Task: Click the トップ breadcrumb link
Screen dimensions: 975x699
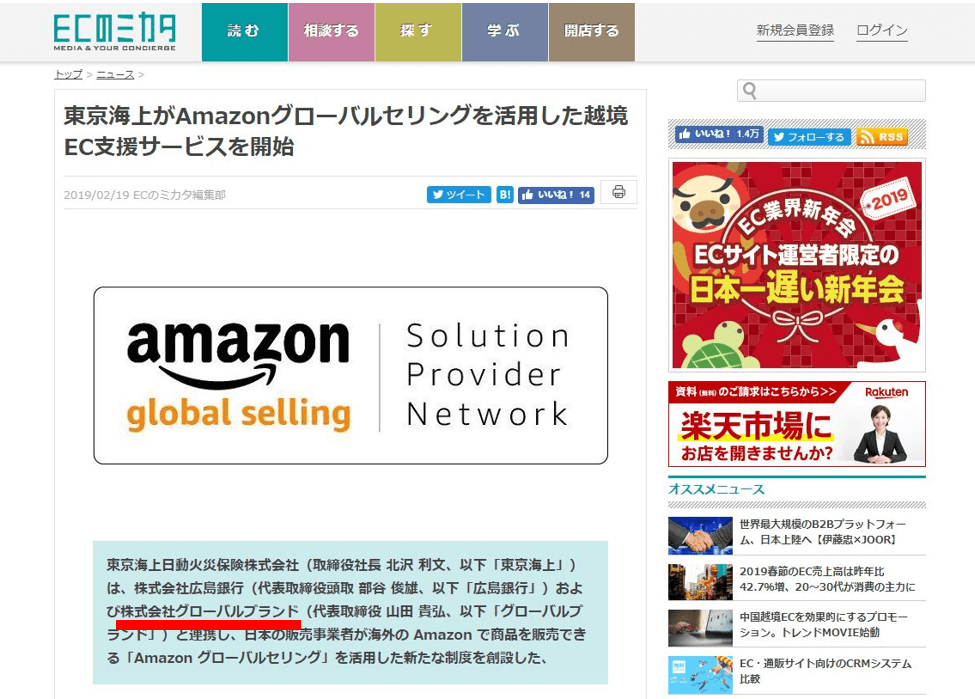Action: pyautogui.click(x=68, y=75)
